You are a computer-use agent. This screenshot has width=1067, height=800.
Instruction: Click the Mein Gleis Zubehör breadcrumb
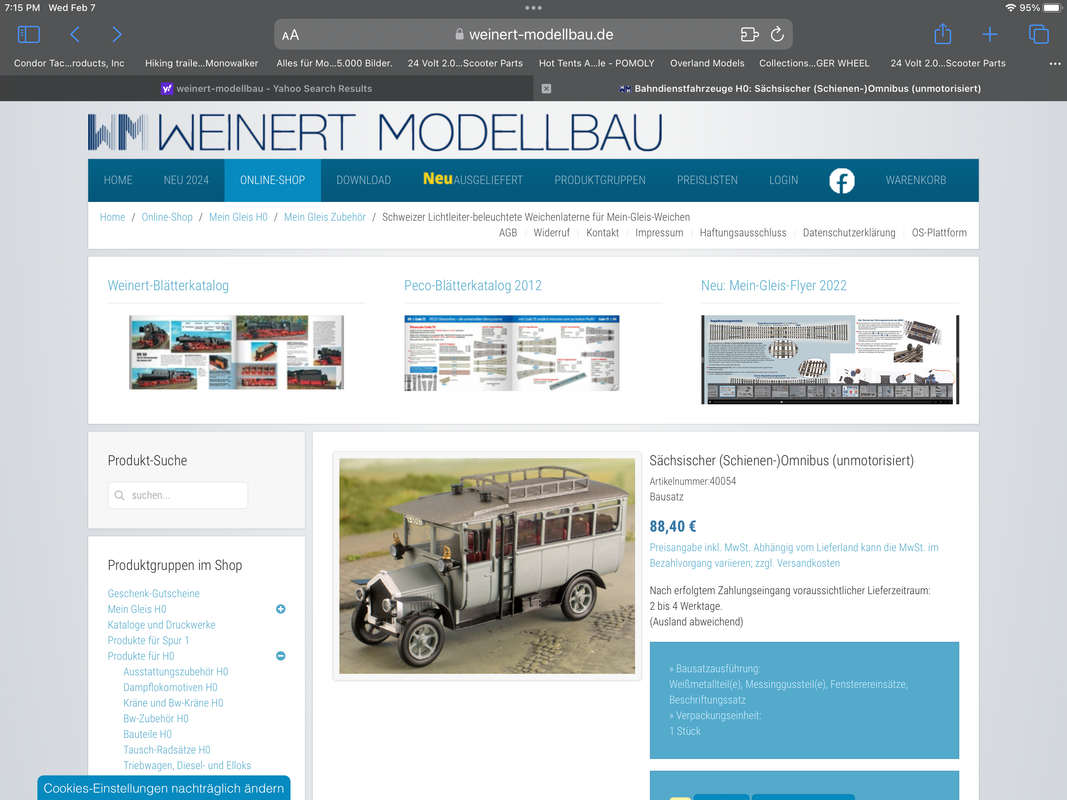pyautogui.click(x=325, y=217)
